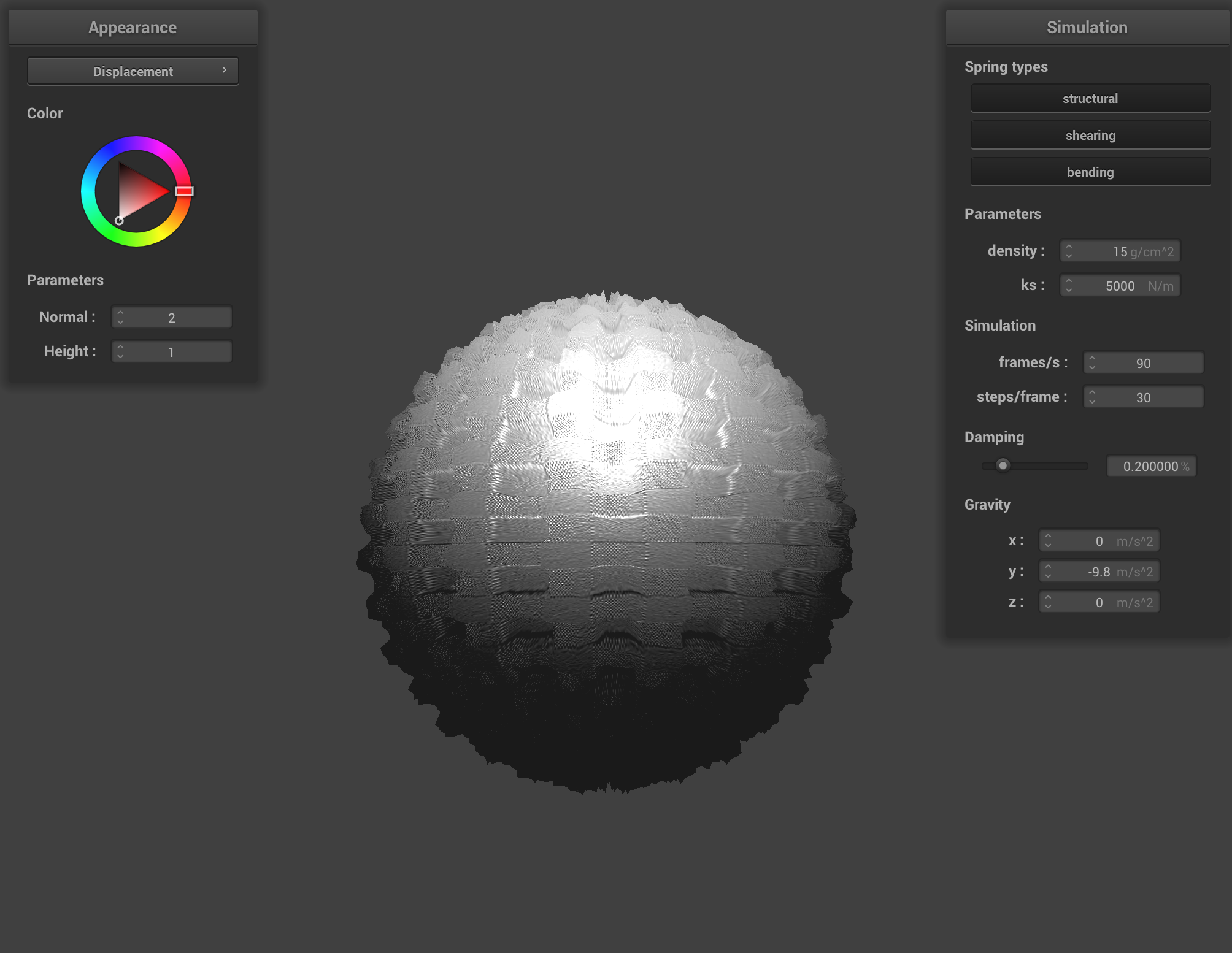Decrease gravity x with the down arrow
Screen dimensions: 1232x953
point(1048,546)
